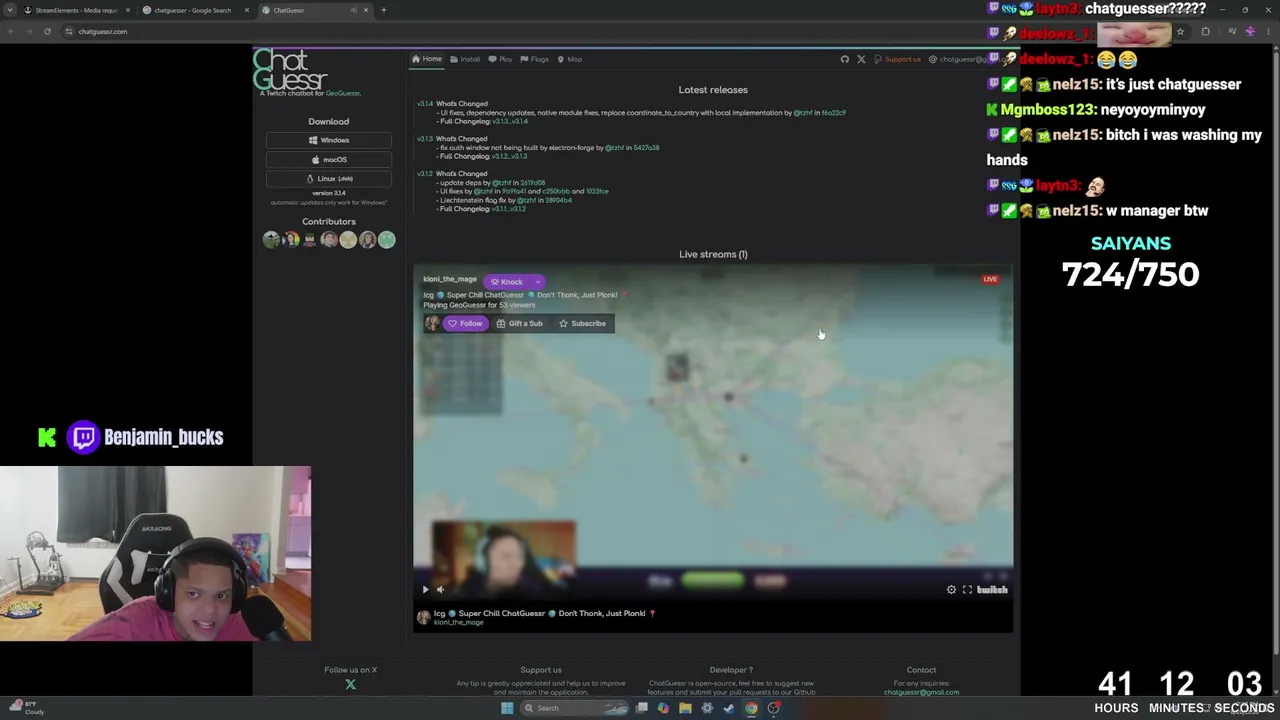Open Full Changelog v3.1.3...v3.1.4 link

[x=508, y=122]
